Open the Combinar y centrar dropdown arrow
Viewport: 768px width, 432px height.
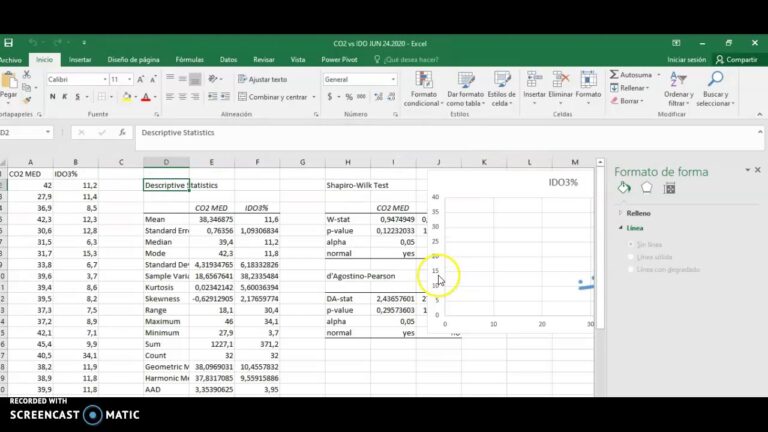point(314,97)
